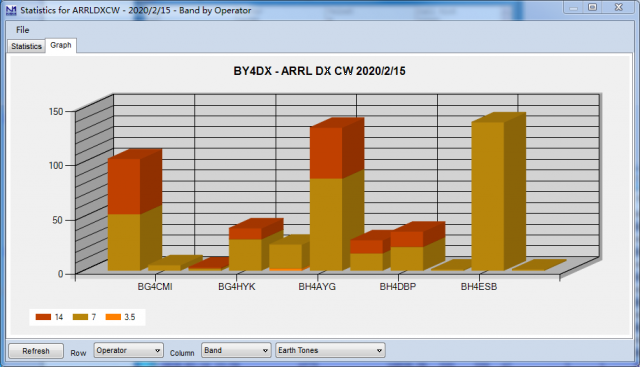Click the BH4AYG axis label

tap(317, 287)
